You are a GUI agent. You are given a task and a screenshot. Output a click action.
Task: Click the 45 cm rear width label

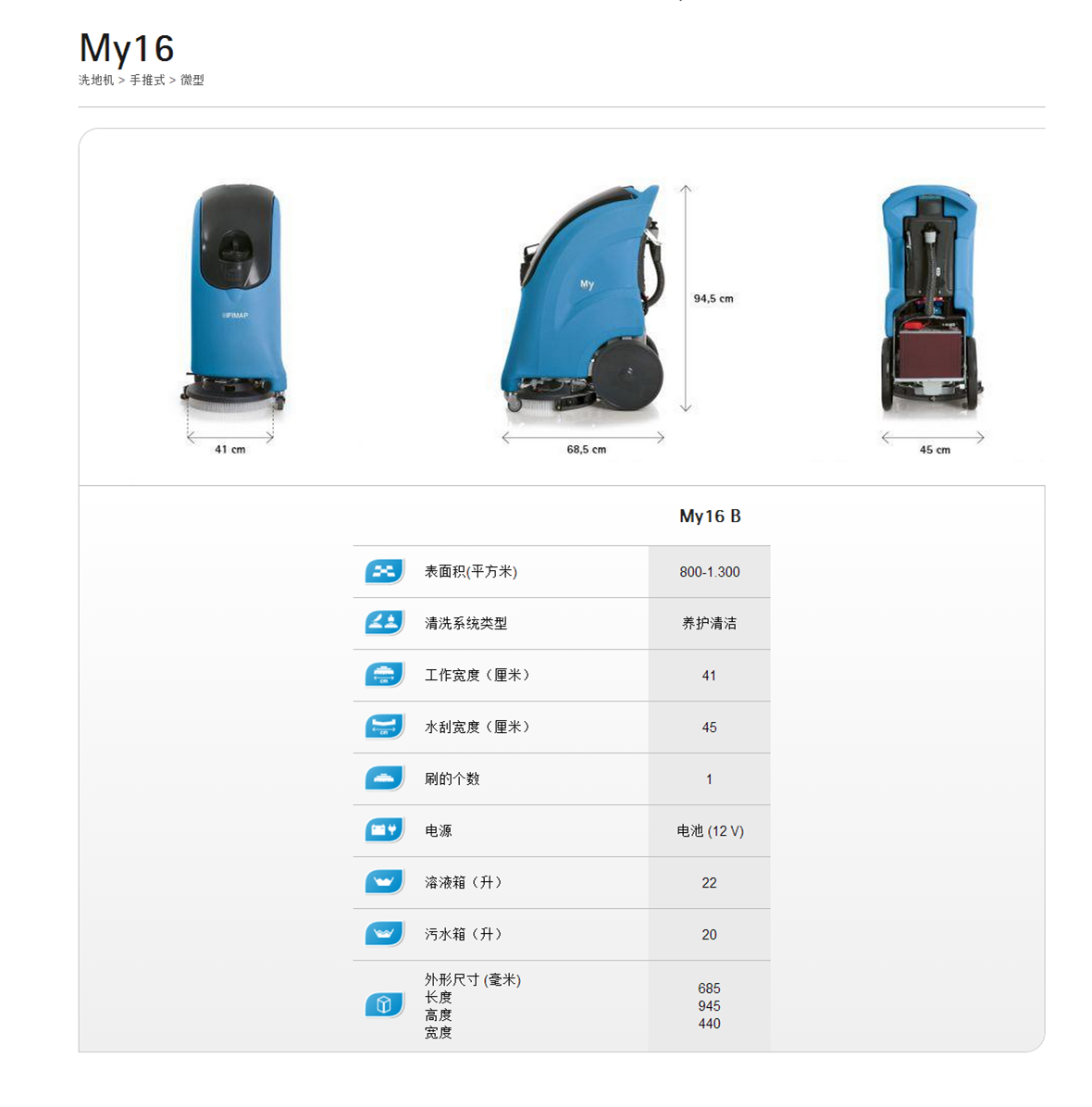[x=935, y=450]
